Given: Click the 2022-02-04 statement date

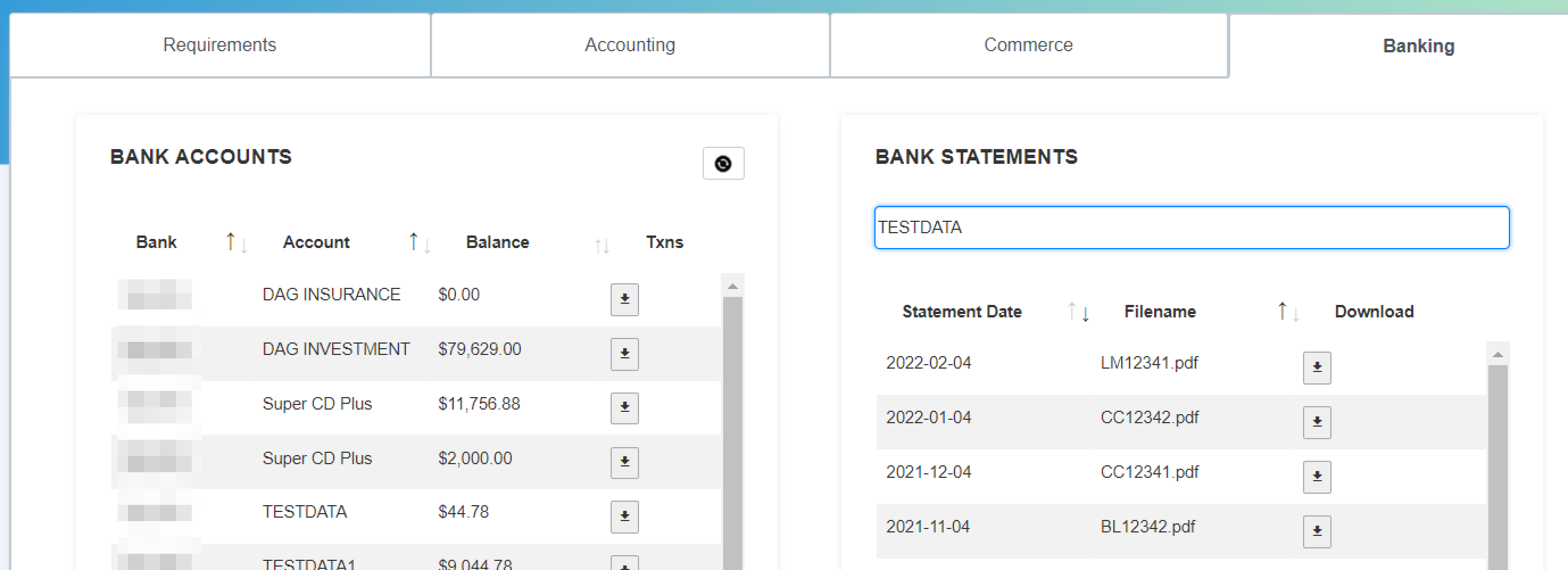Looking at the screenshot, I should pos(928,363).
